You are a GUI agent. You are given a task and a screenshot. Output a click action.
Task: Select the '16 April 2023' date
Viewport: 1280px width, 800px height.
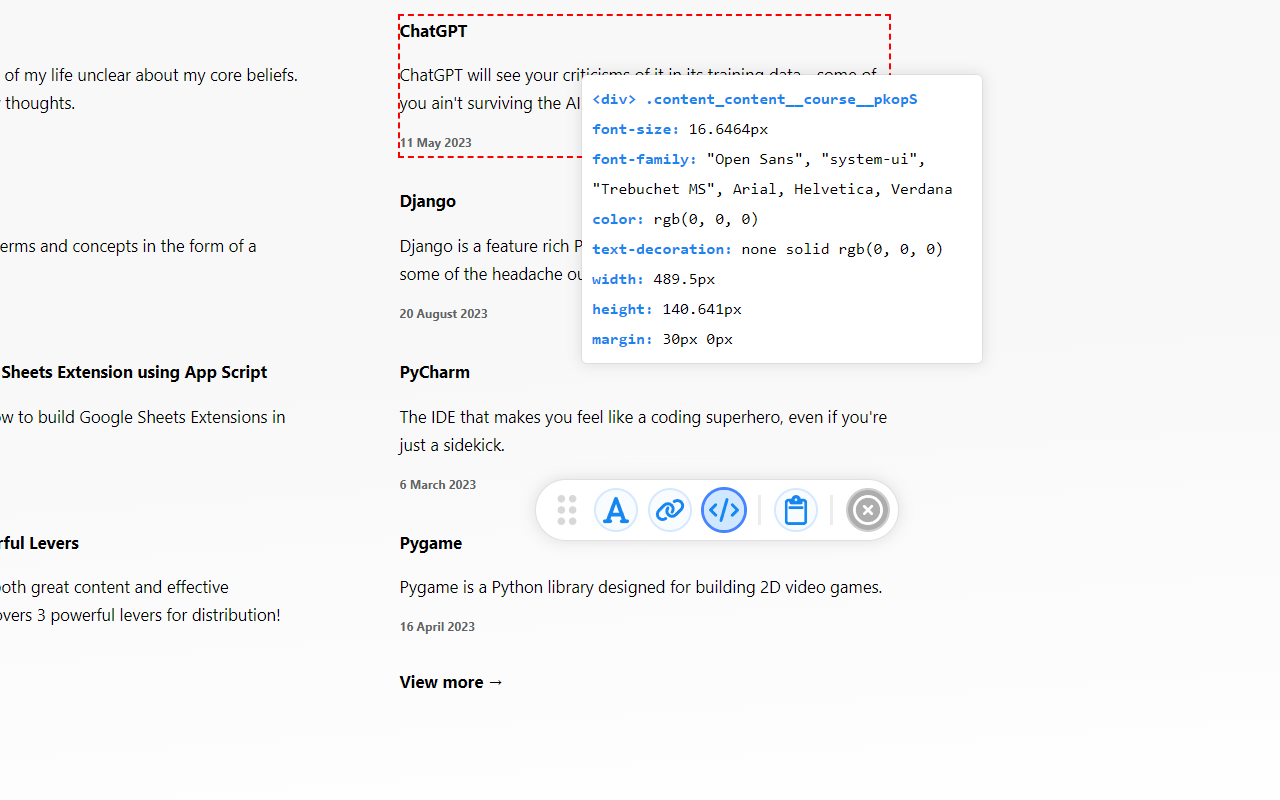click(437, 627)
